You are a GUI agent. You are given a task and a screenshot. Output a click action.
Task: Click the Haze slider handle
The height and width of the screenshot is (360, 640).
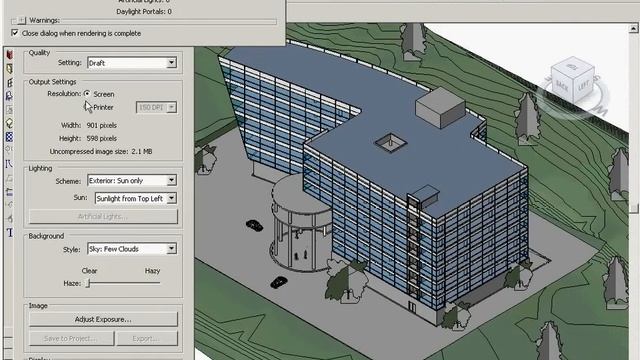click(88, 283)
